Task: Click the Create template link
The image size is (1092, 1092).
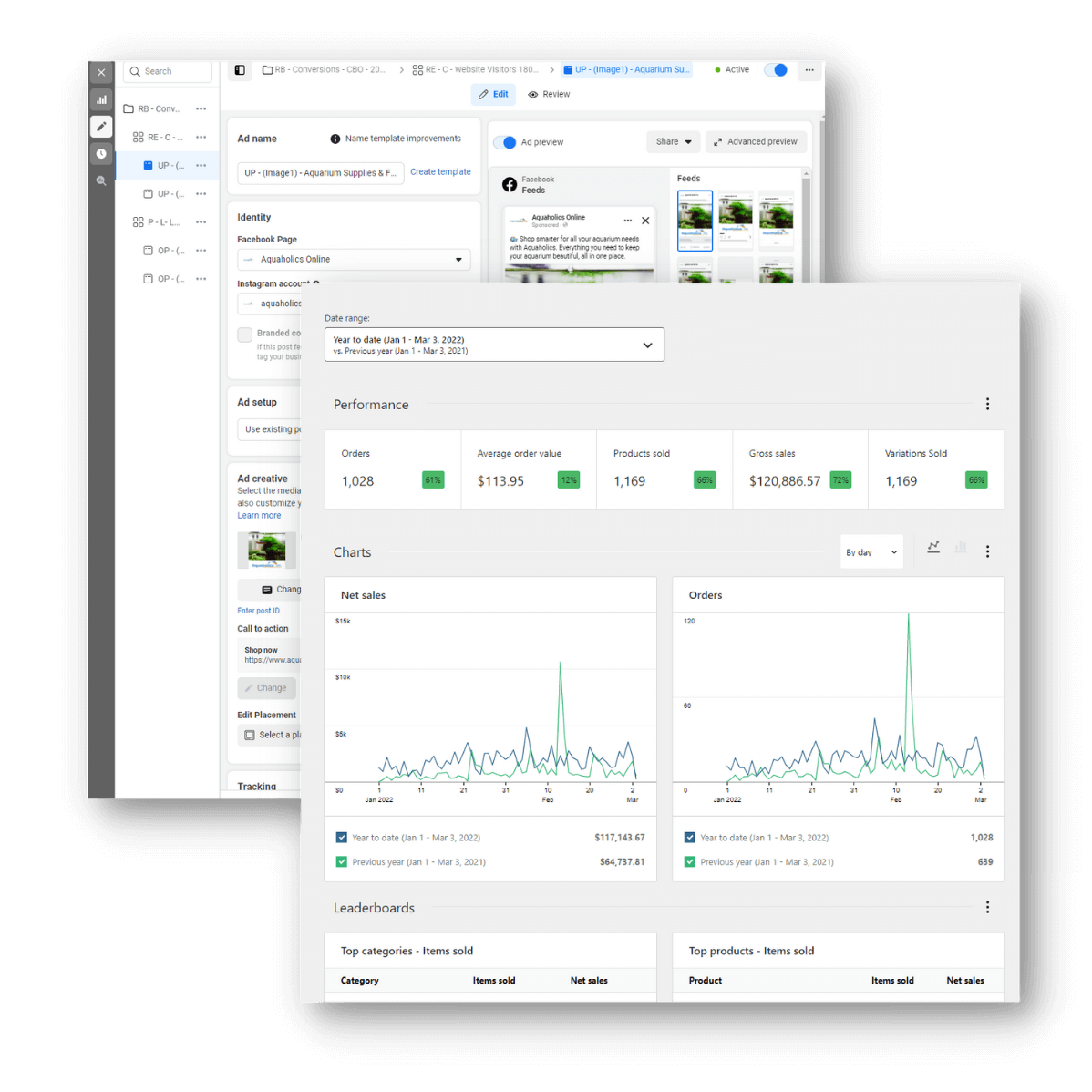Action: (440, 171)
